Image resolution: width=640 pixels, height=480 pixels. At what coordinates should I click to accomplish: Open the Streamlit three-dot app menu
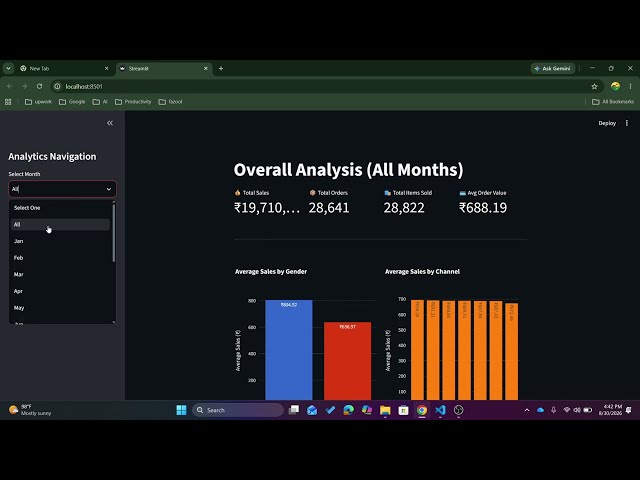[x=627, y=123]
